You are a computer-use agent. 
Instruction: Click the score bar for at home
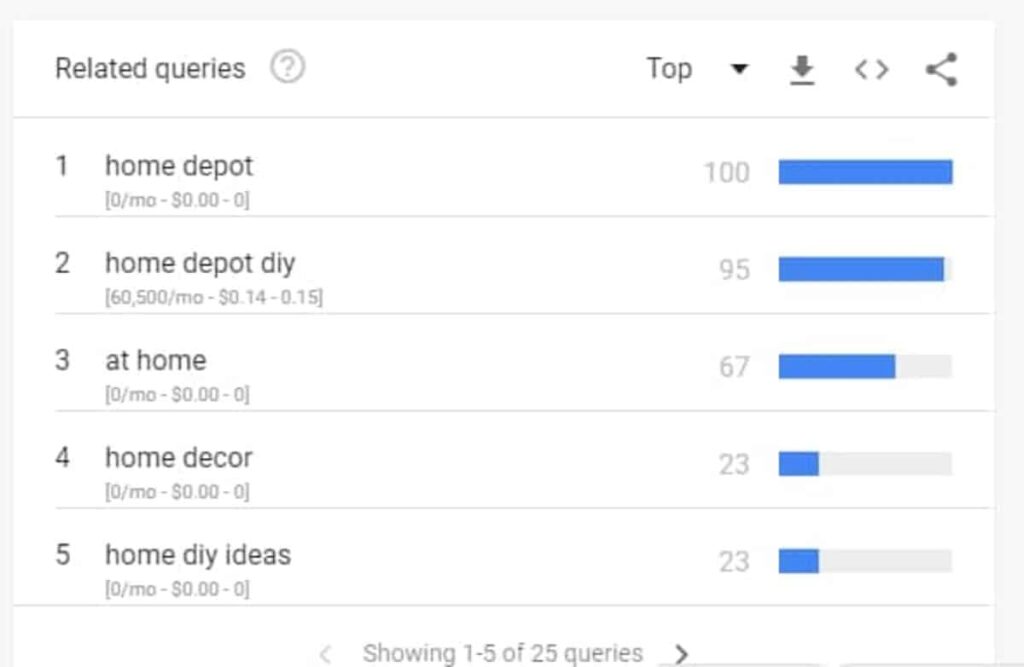click(x=837, y=367)
